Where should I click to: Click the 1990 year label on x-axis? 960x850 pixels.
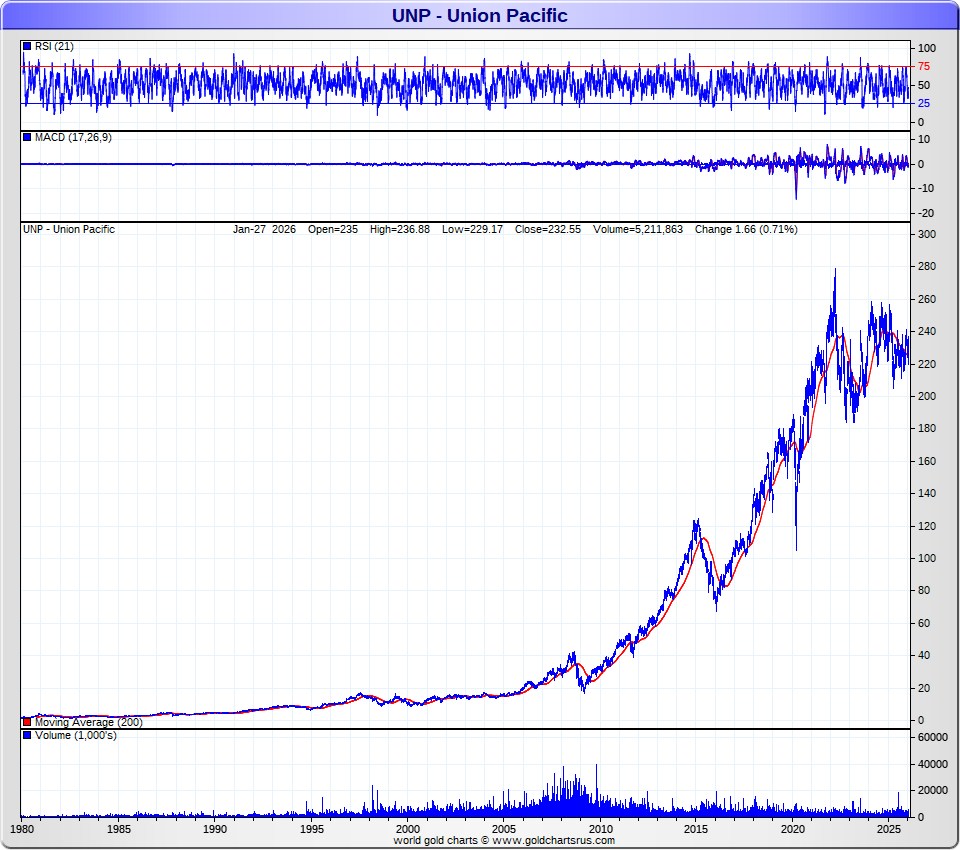tap(214, 829)
